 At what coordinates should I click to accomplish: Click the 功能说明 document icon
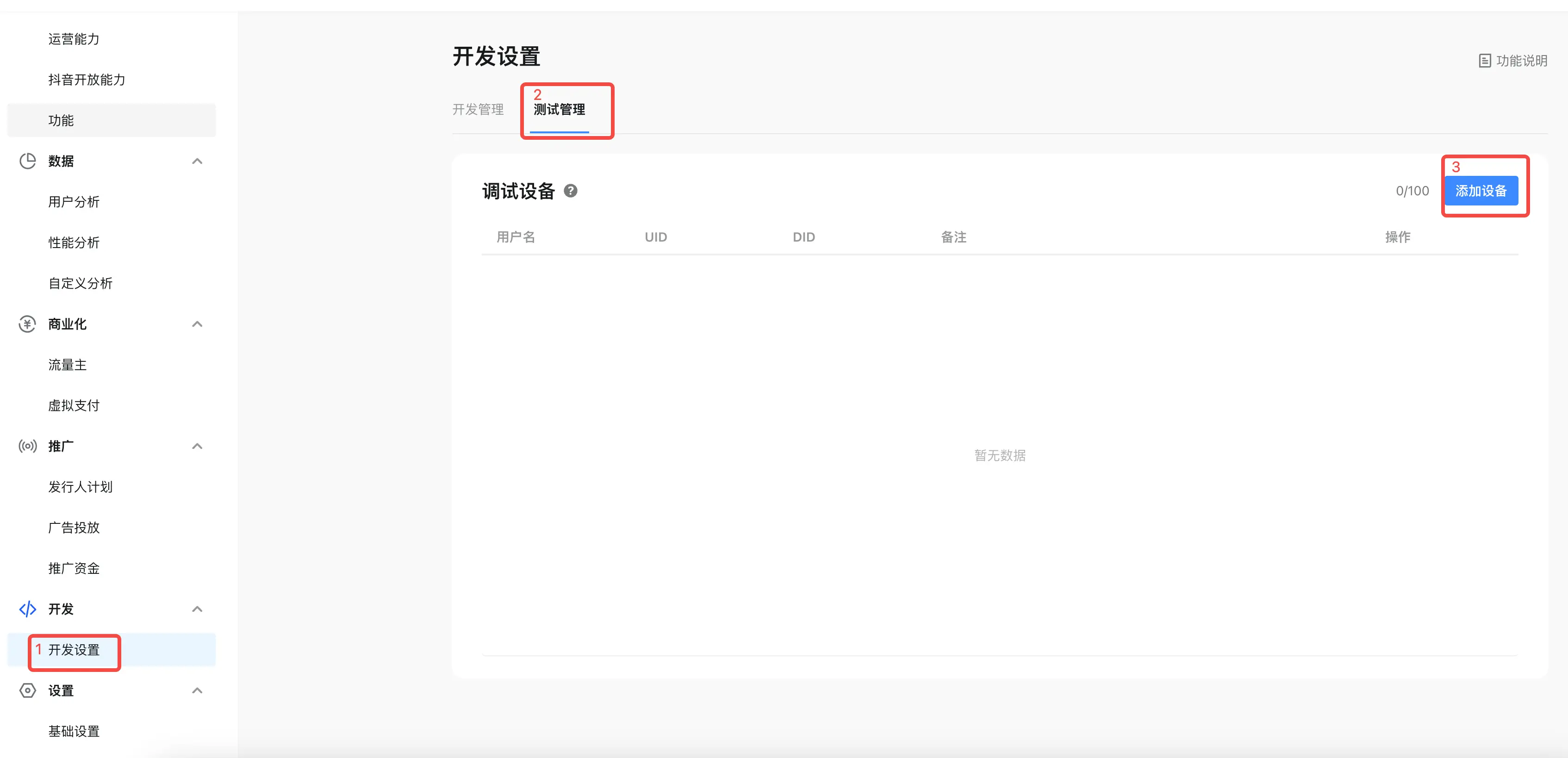[1485, 61]
